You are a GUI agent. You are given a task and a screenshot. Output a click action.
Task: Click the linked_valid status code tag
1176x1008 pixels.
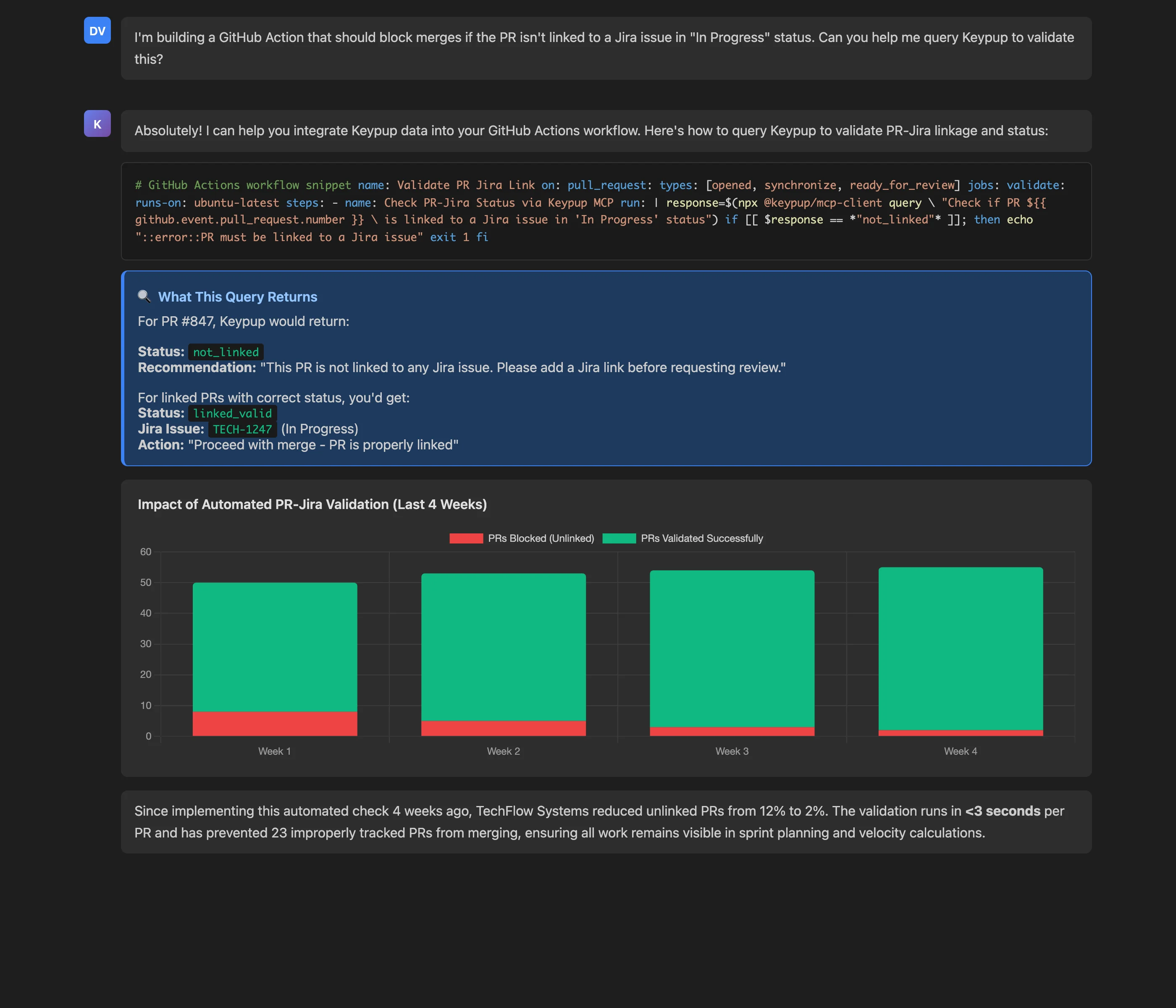232,413
